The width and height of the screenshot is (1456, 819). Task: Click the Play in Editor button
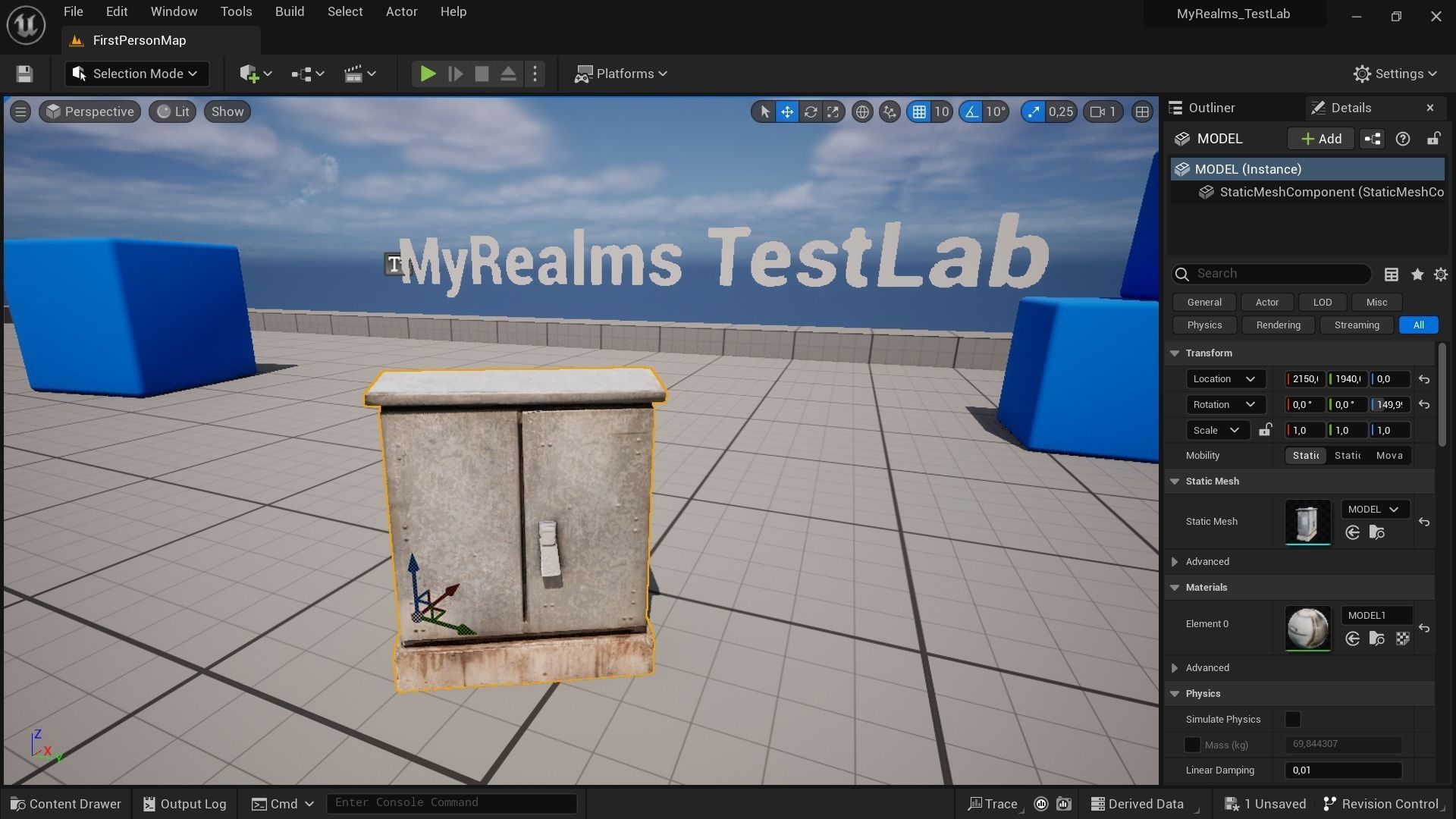[428, 74]
